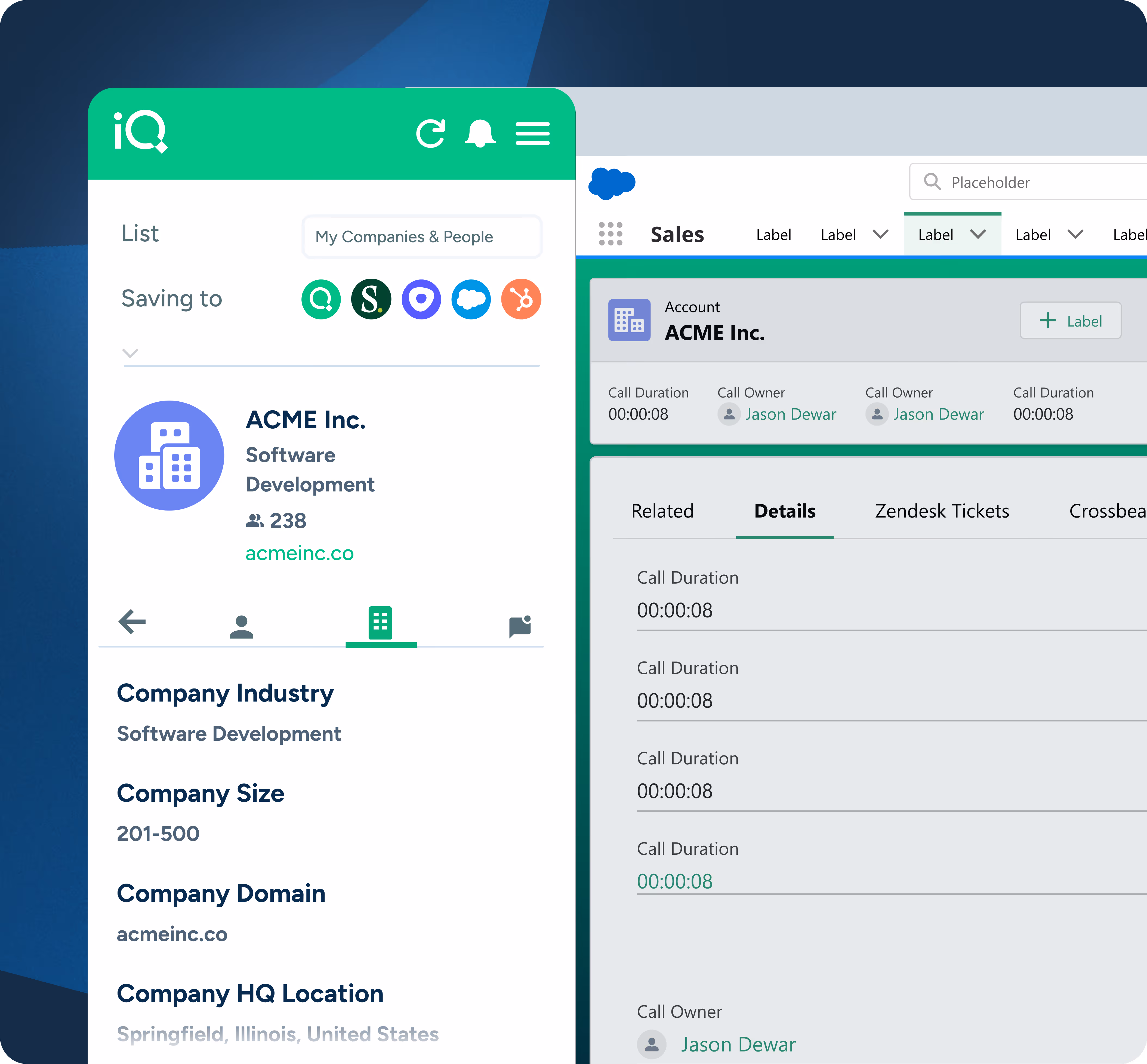Screen dimensions: 1147x1064
Task: Expand the Saving to section chevron
Action: (x=131, y=353)
